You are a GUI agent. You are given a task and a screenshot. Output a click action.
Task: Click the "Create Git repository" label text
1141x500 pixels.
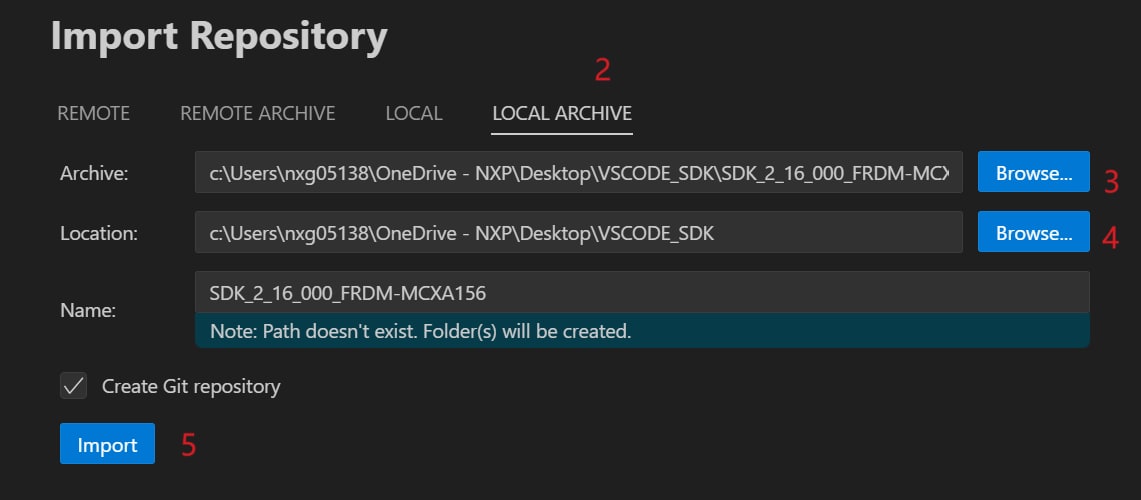pyautogui.click(x=191, y=386)
